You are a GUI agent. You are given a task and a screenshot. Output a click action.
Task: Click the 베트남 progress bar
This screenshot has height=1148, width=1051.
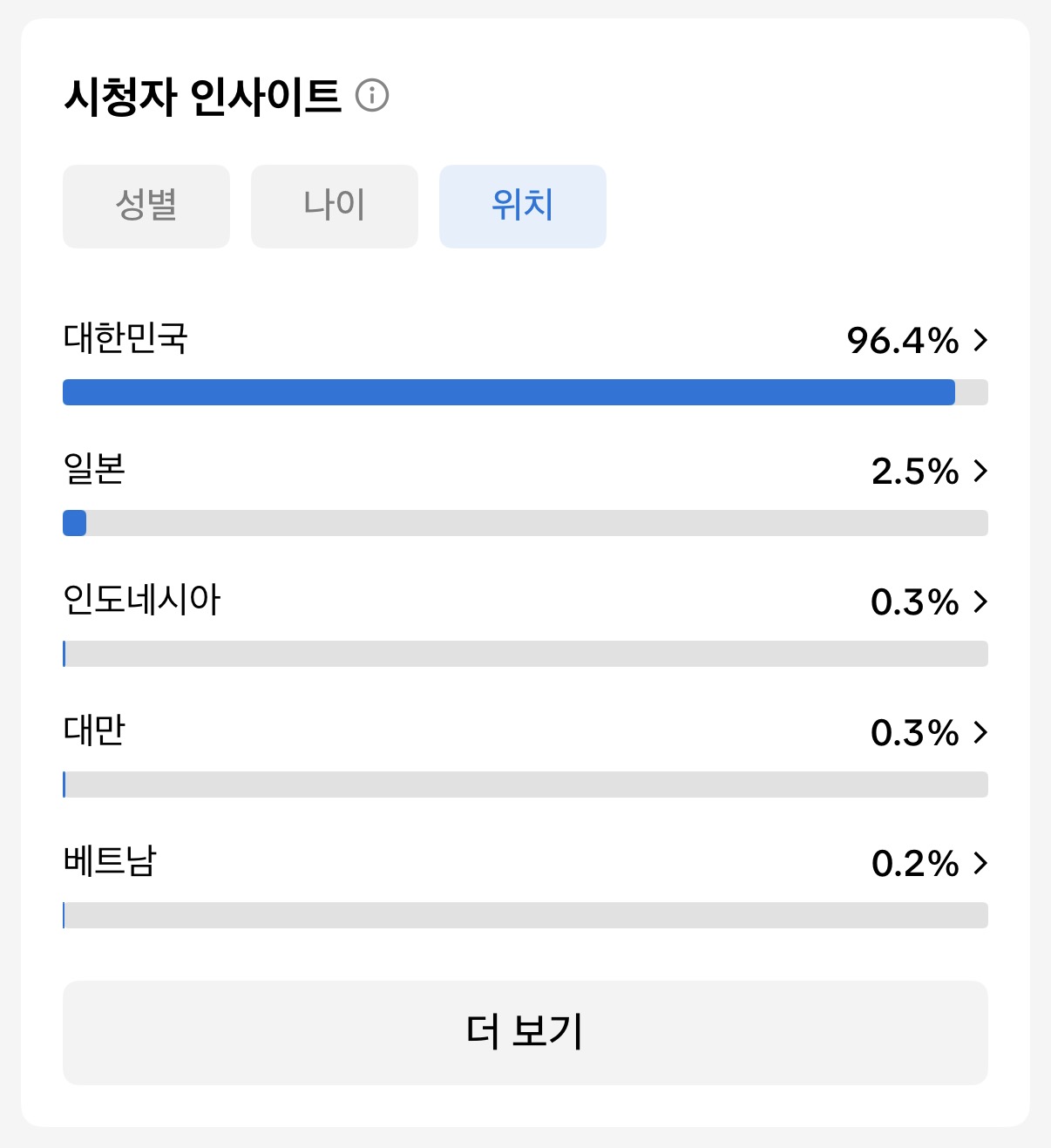coord(525,915)
